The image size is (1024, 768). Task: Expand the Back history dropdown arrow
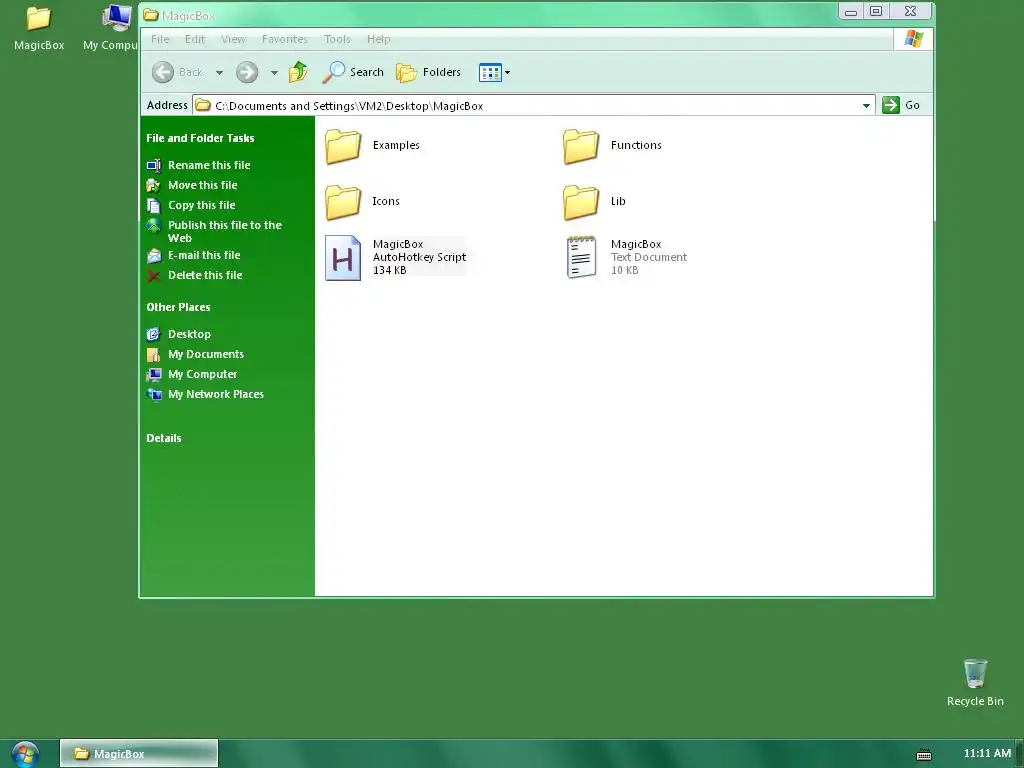pyautogui.click(x=219, y=72)
